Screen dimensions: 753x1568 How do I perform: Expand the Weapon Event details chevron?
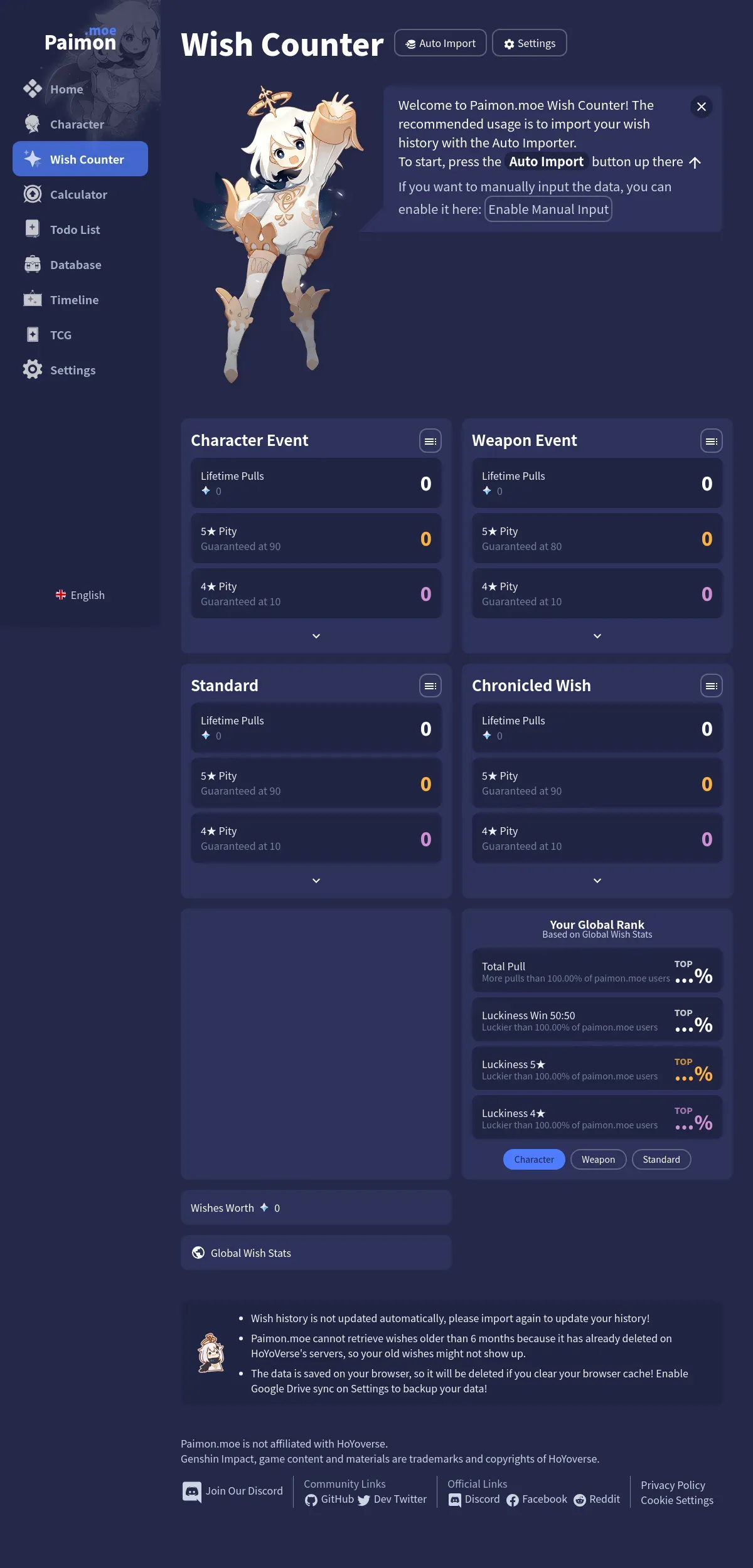pos(597,636)
